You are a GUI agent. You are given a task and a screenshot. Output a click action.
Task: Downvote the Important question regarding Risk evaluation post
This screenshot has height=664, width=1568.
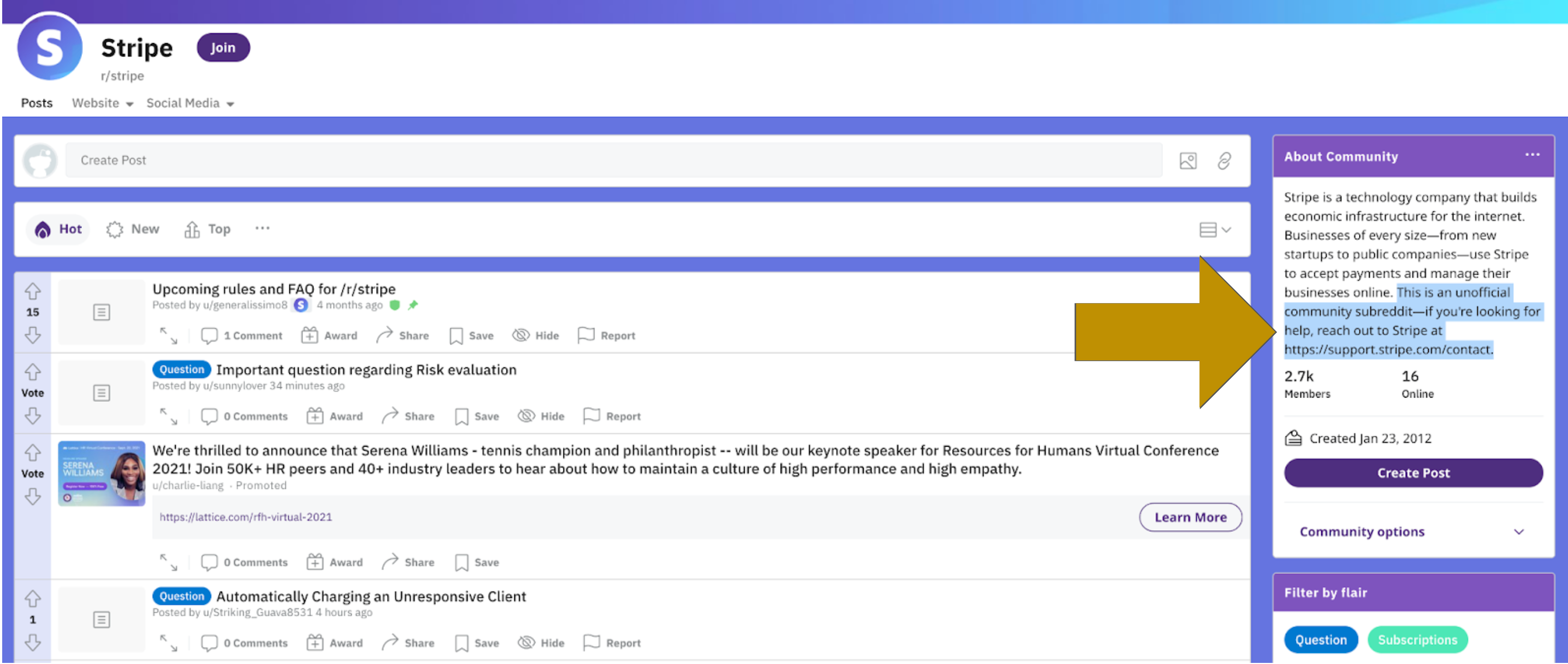[x=32, y=416]
